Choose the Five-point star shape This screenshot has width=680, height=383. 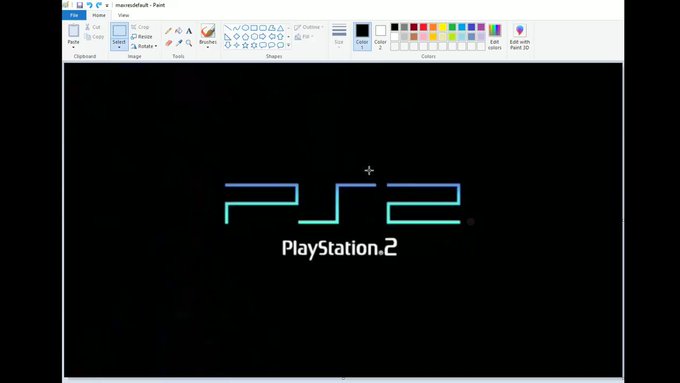tap(245, 45)
